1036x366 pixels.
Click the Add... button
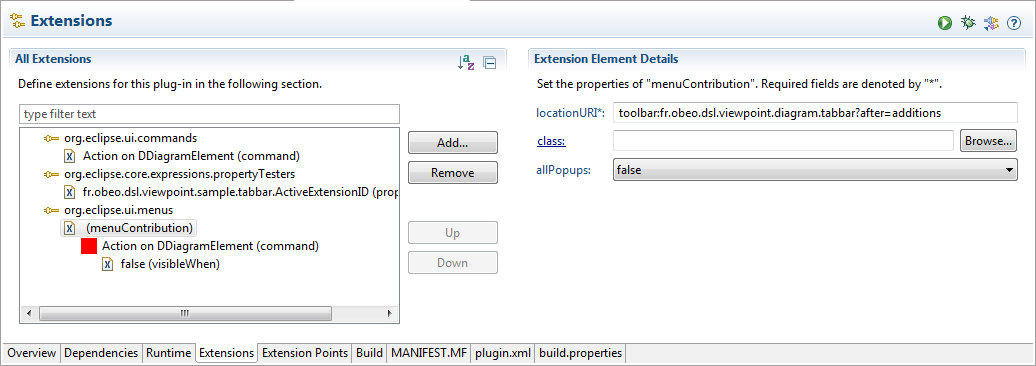tap(453, 143)
